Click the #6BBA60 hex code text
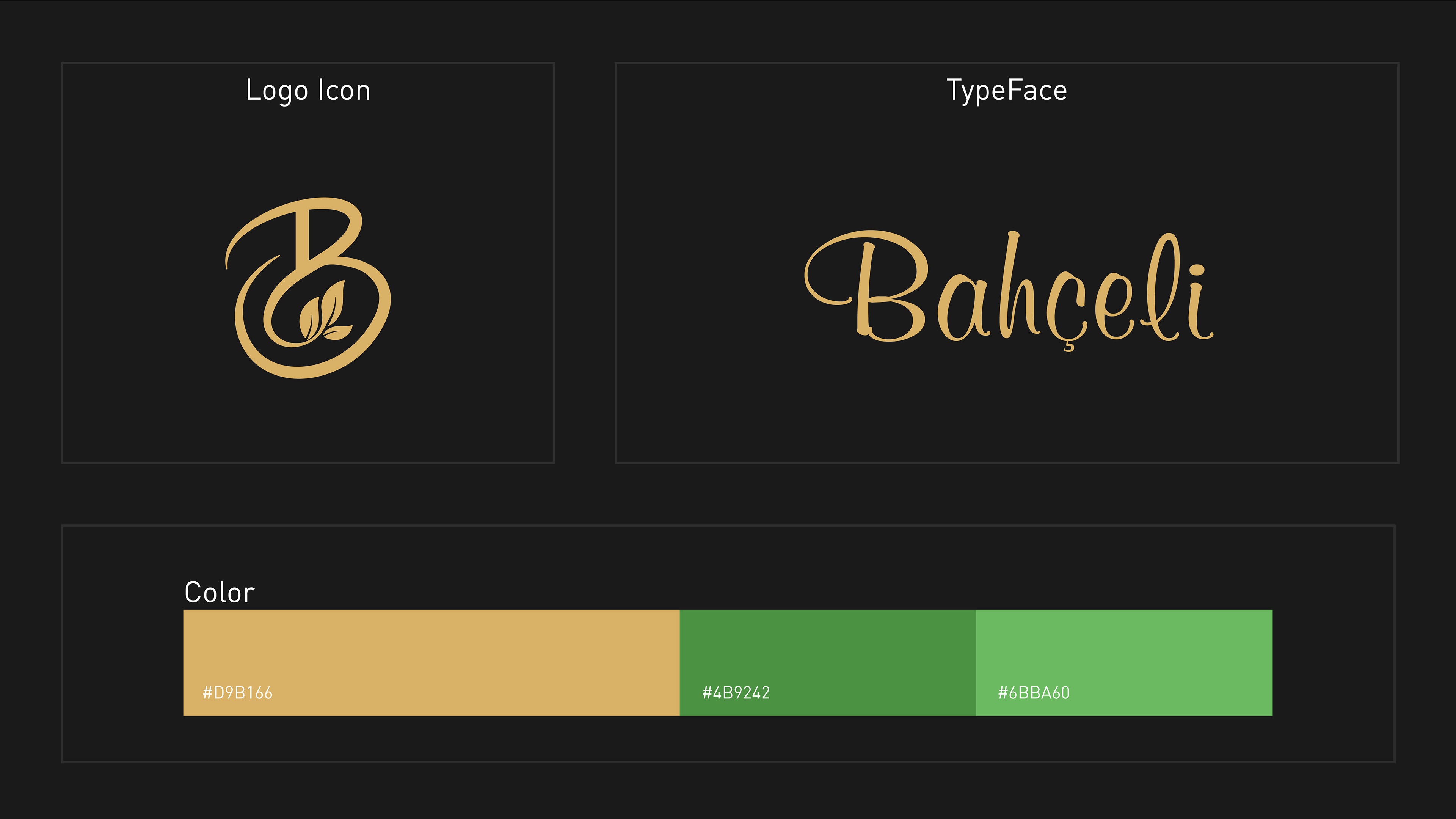 tap(1034, 692)
